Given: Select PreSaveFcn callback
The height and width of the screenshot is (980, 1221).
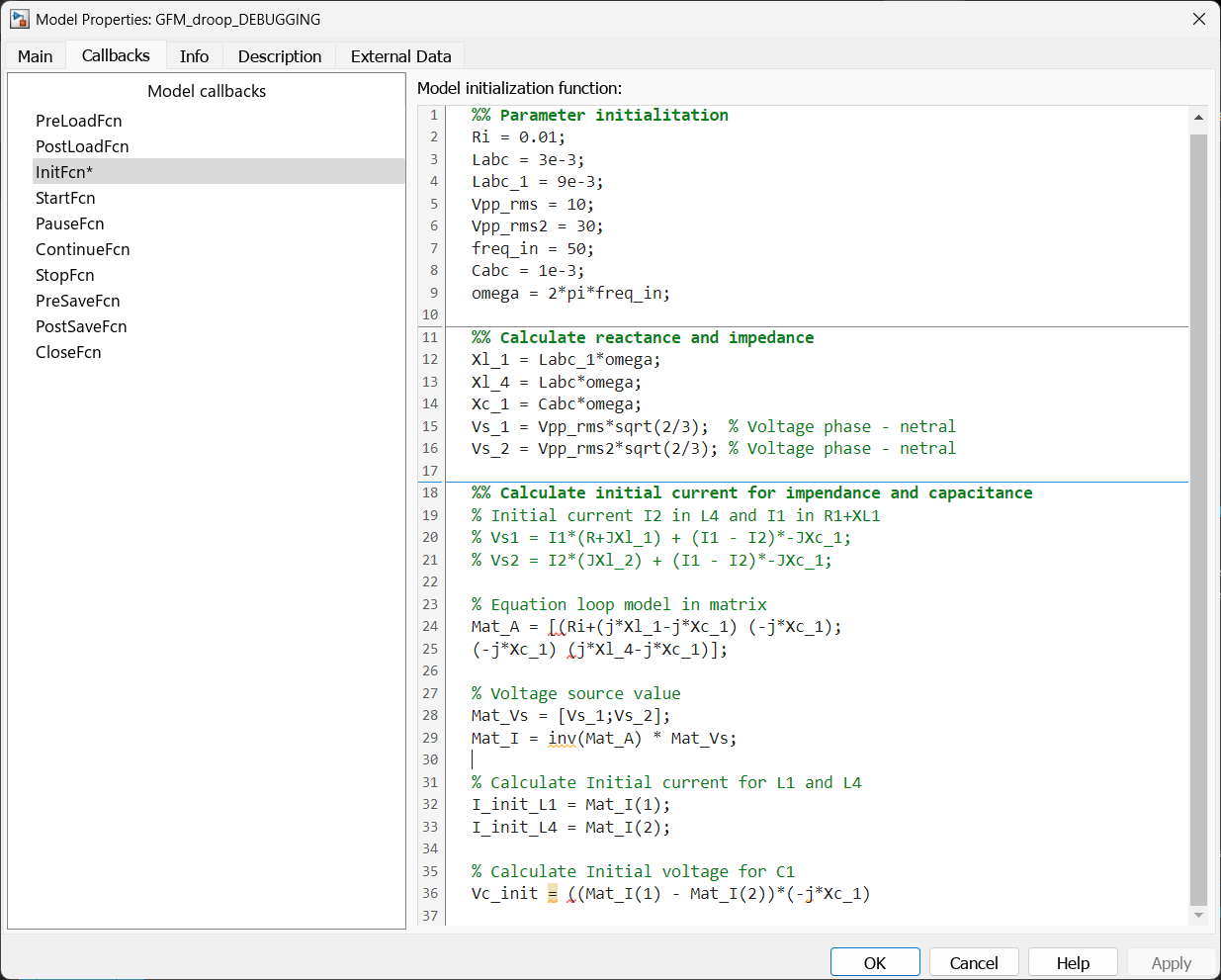Looking at the screenshot, I should click(77, 301).
